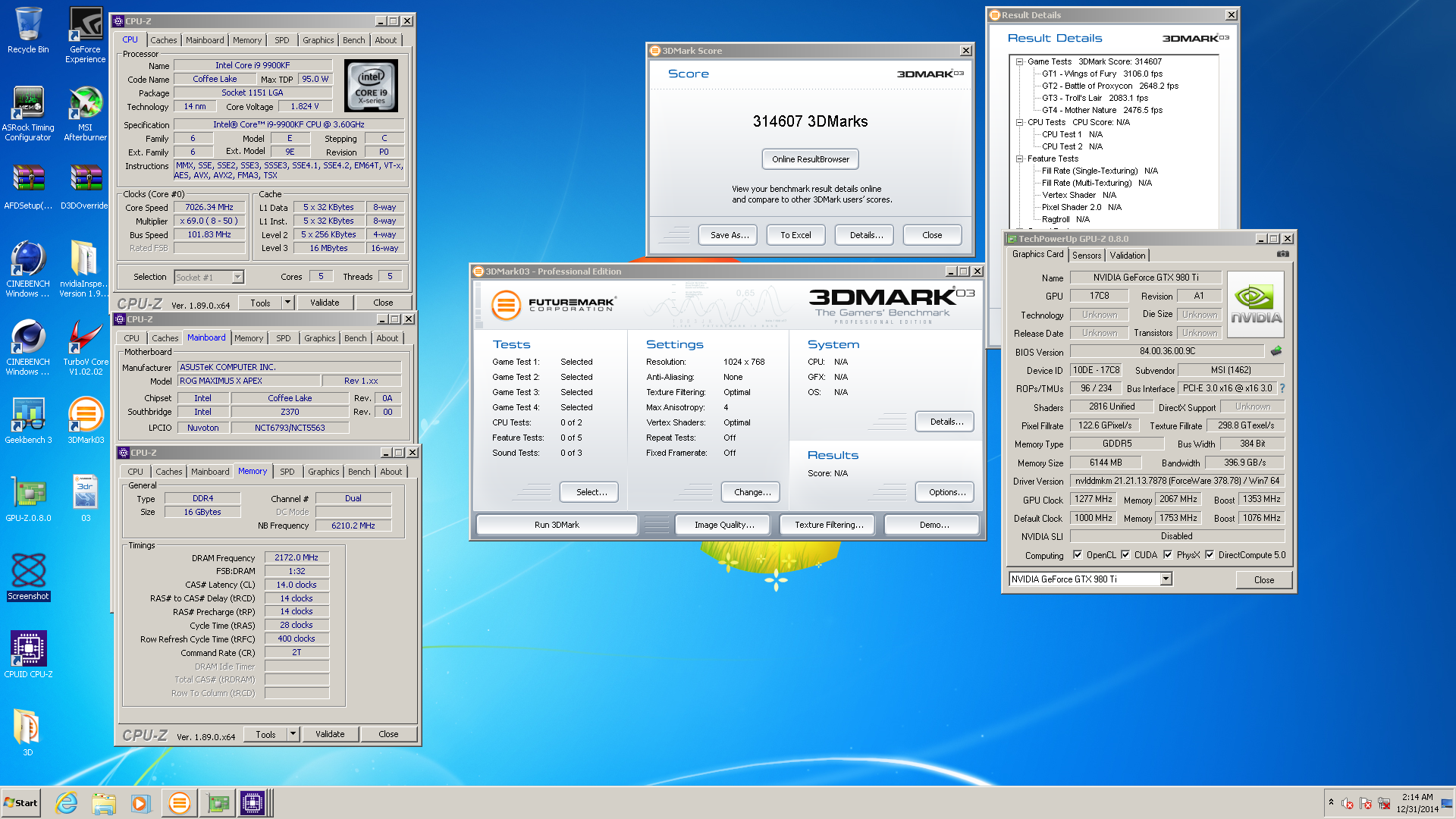This screenshot has width=1456, height=819.
Task: Open Tools dropdown arrow in top CPU-Z
Action: click(287, 303)
